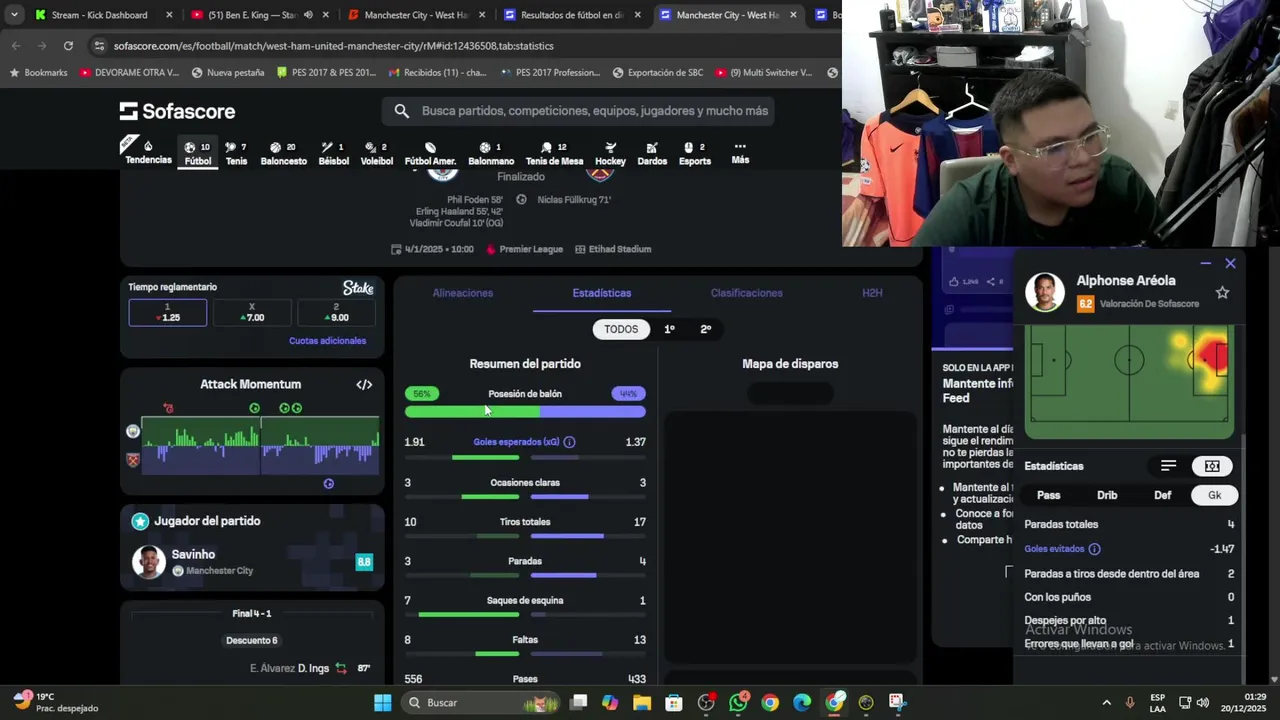Open the Baloncesto sport section
The width and height of the screenshot is (1280, 720).
[x=283, y=152]
